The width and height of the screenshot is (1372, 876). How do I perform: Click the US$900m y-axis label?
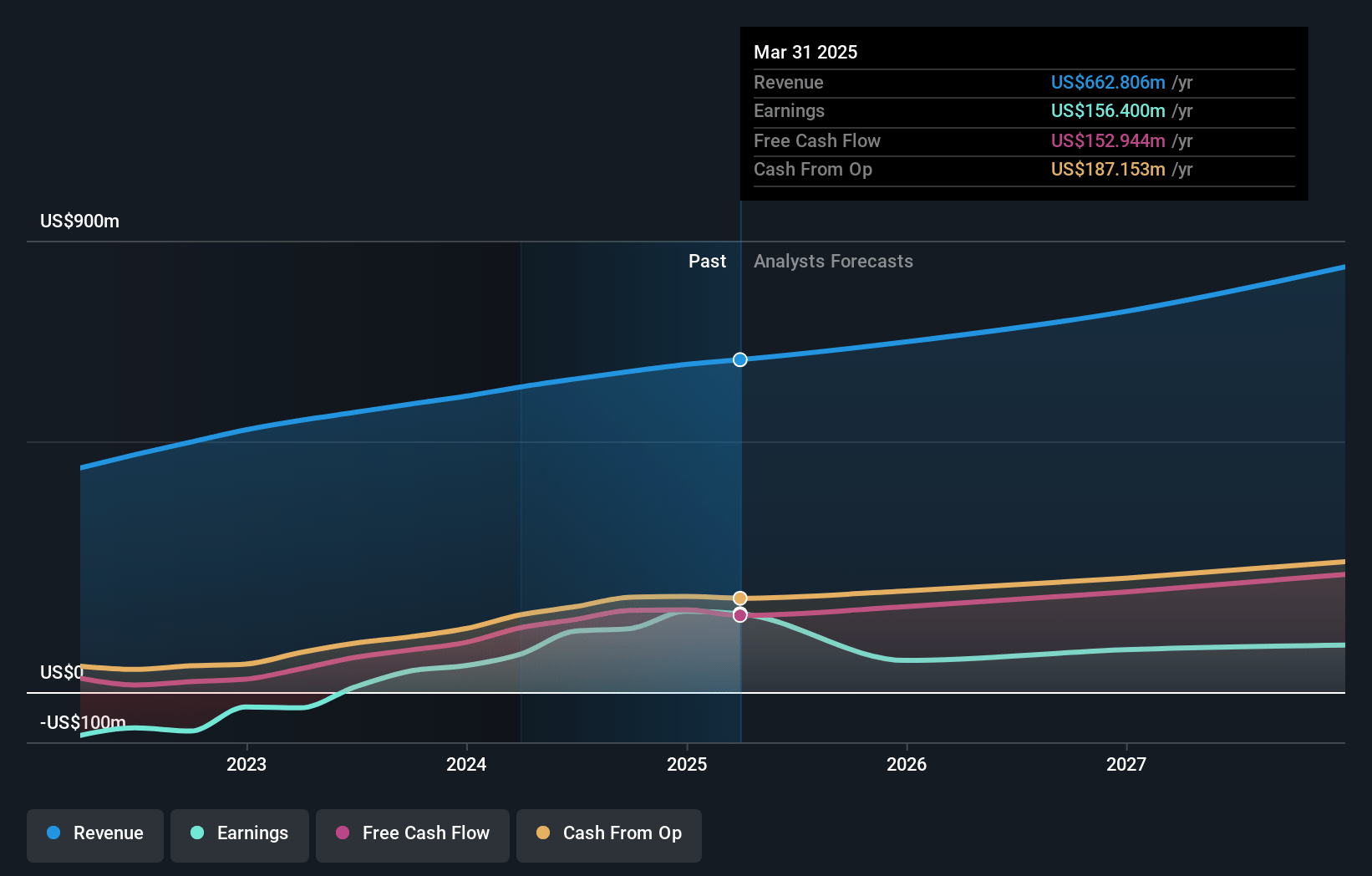80,222
